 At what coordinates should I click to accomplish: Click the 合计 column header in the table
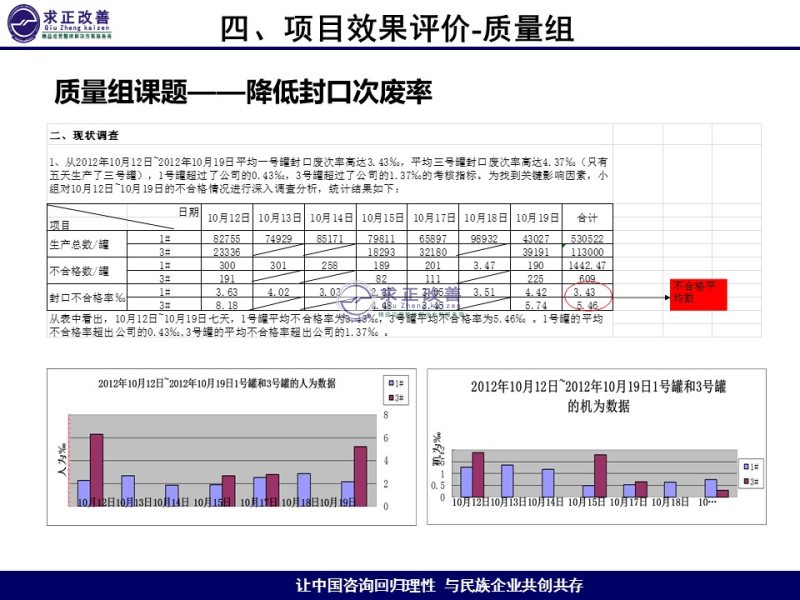click(x=587, y=217)
